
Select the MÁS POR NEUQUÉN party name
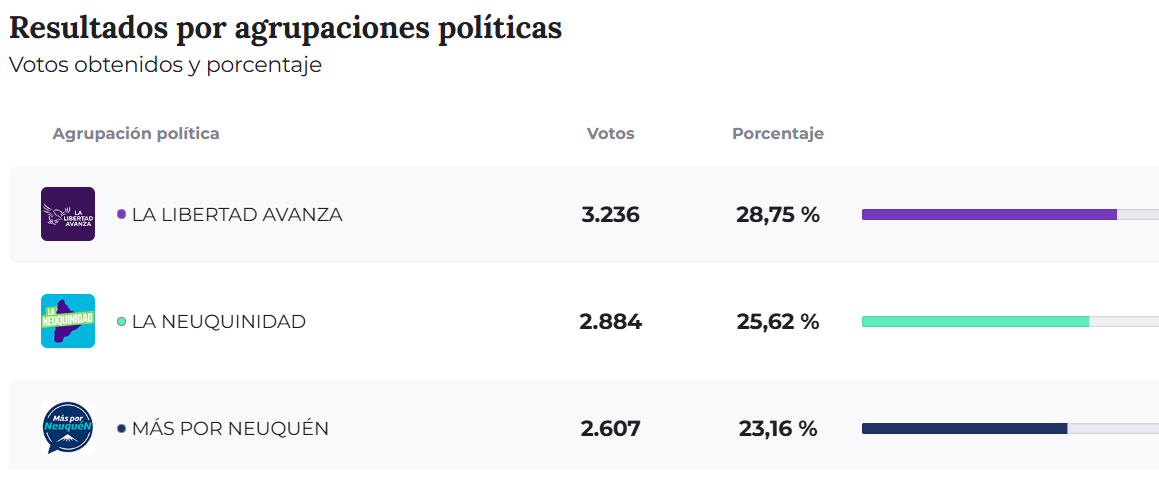tap(230, 429)
